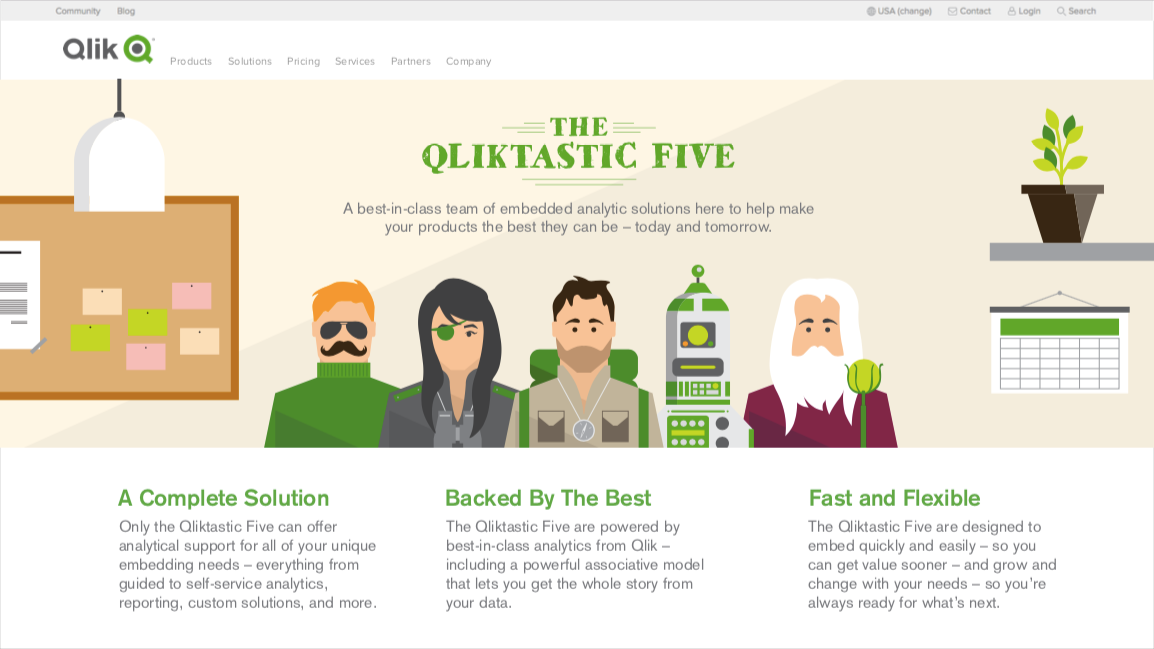Click paragraph starting 'The Qliktastic Five are designed'
The width and height of the screenshot is (1154, 649).
[x=932, y=564]
